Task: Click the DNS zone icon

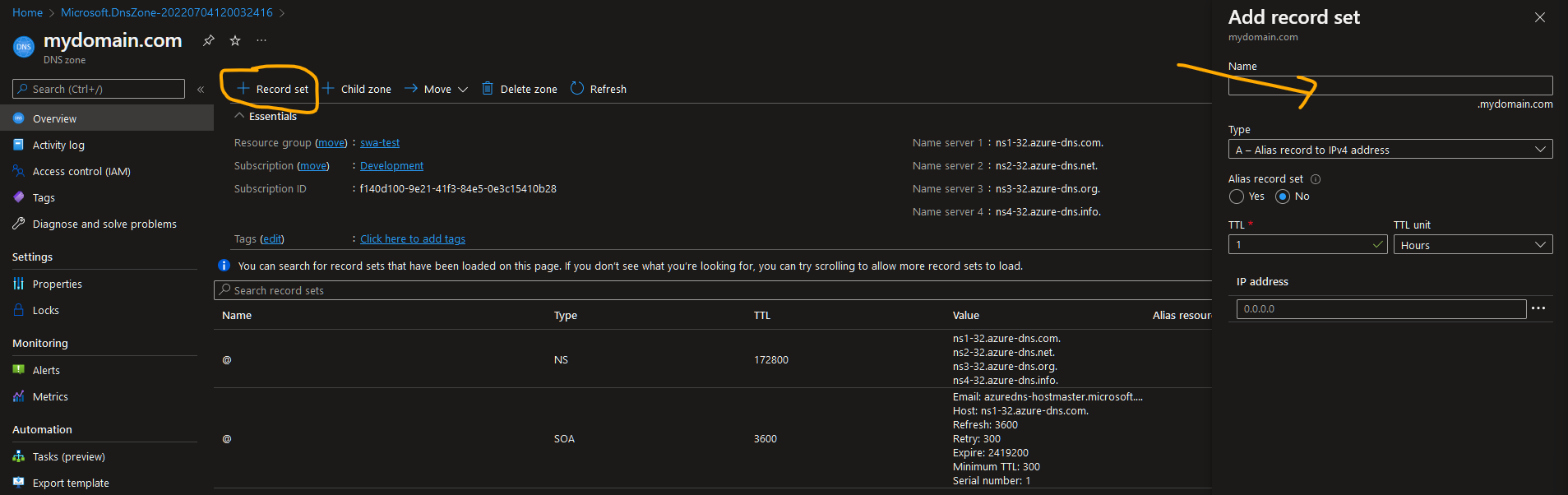Action: 24,47
